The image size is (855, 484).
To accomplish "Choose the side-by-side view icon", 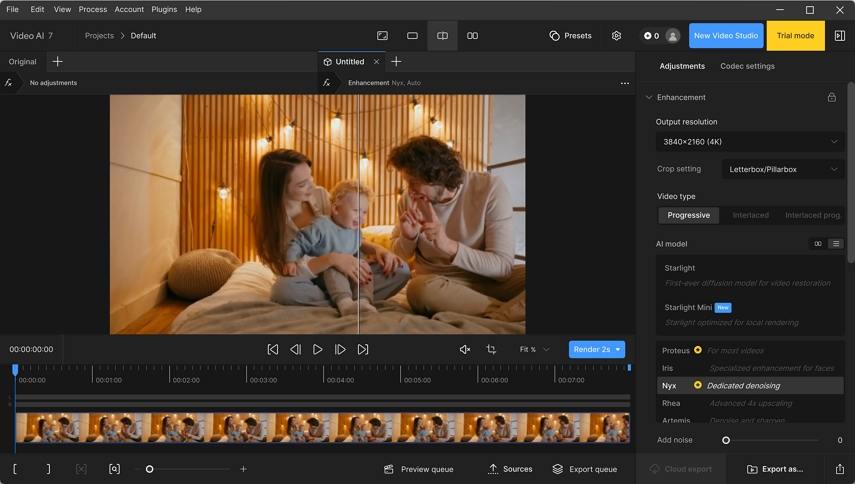I will (472, 35).
